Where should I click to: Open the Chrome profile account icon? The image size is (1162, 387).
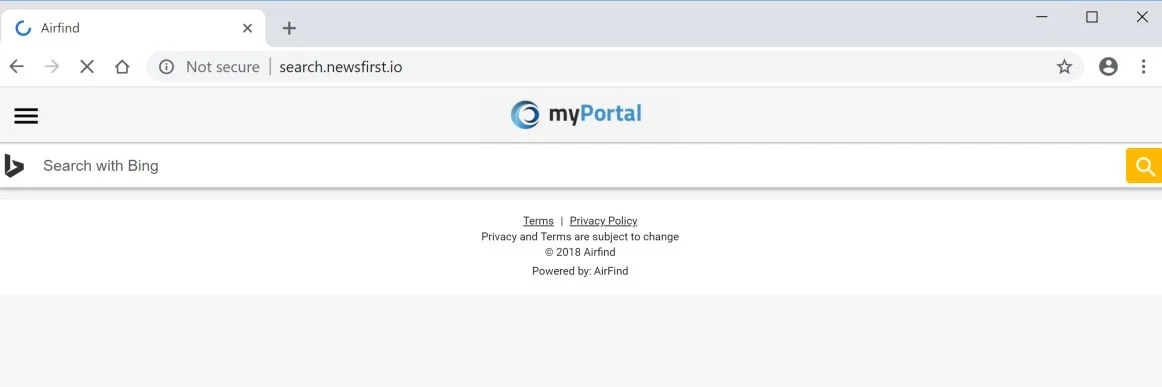tap(1108, 67)
